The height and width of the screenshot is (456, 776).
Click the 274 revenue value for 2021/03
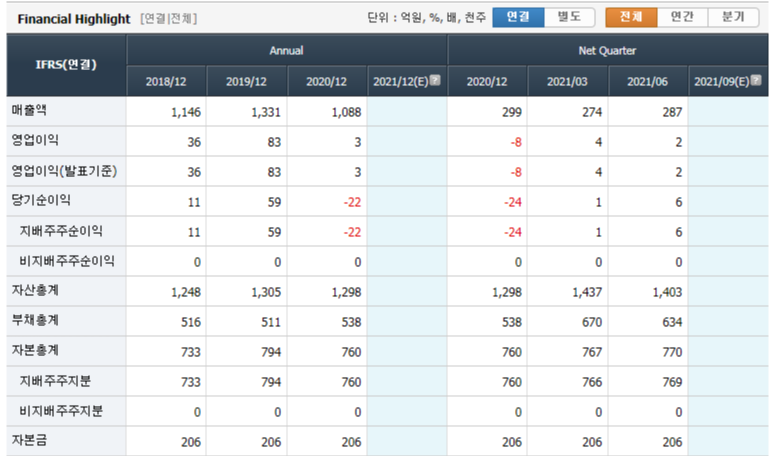pos(592,112)
